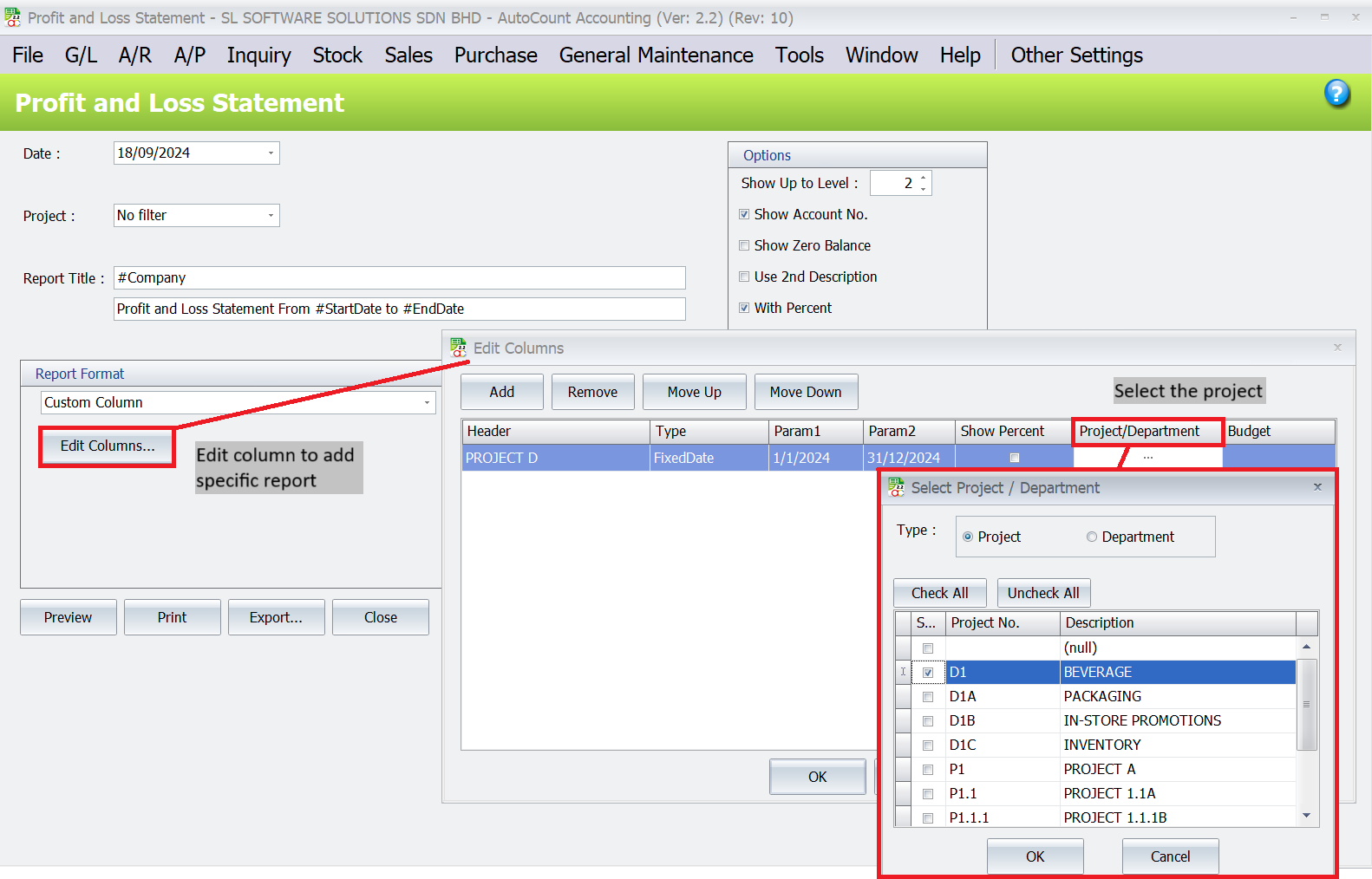This screenshot has height=879, width=1372.
Task: Select the Department radio button
Action: point(1092,537)
